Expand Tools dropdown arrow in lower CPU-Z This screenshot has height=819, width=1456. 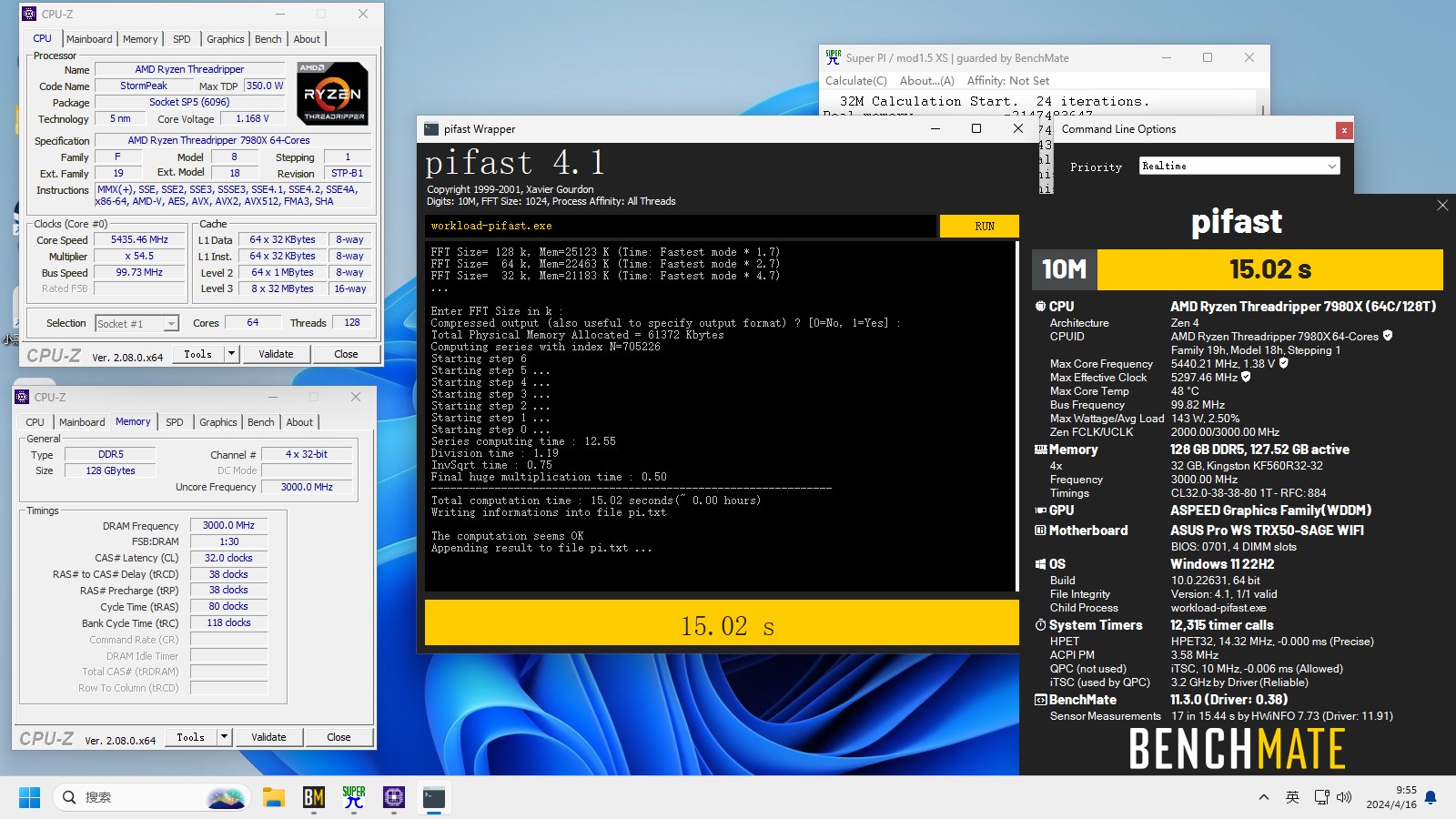(x=224, y=737)
